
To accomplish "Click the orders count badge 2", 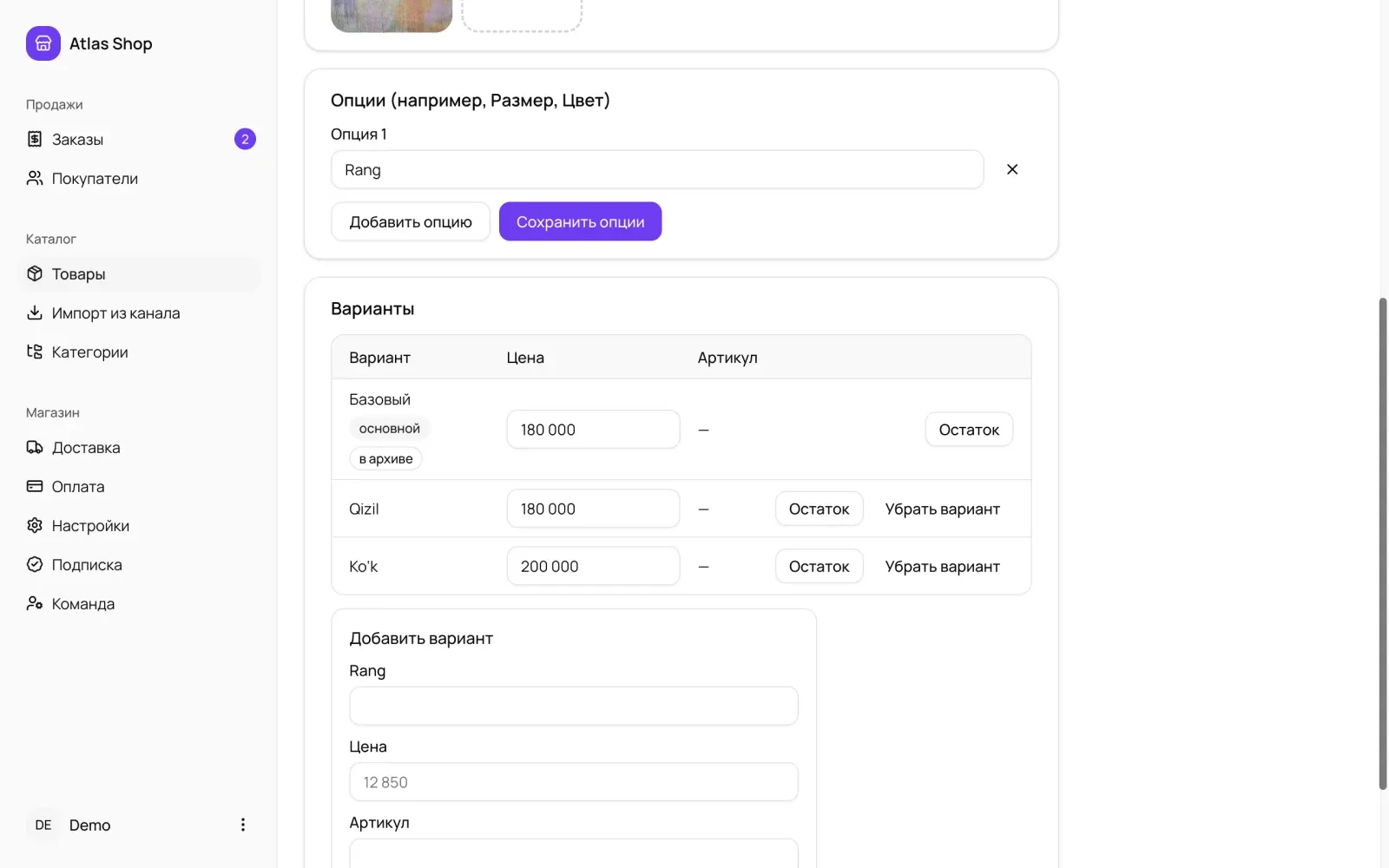I will (245, 139).
